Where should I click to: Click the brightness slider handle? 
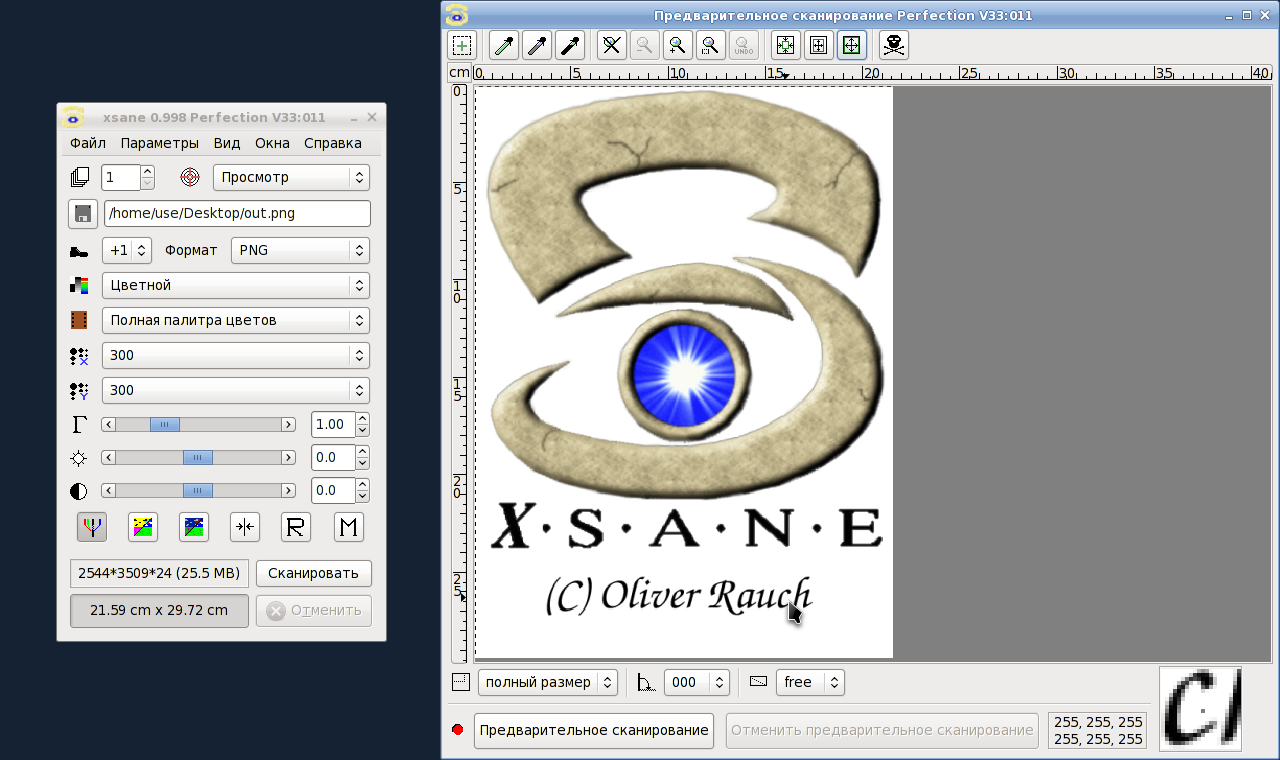(198, 458)
